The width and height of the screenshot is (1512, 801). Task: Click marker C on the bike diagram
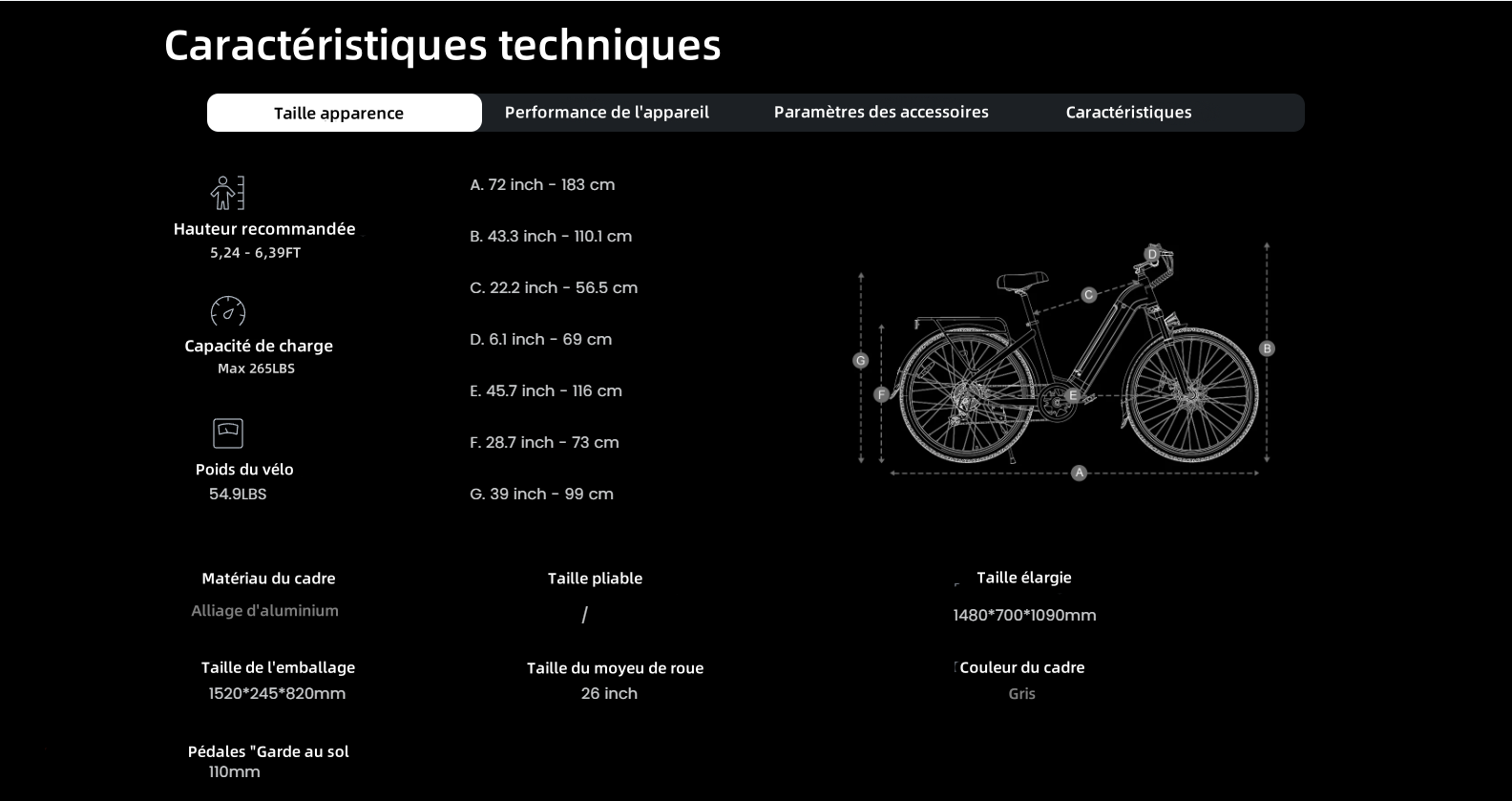click(x=1088, y=295)
